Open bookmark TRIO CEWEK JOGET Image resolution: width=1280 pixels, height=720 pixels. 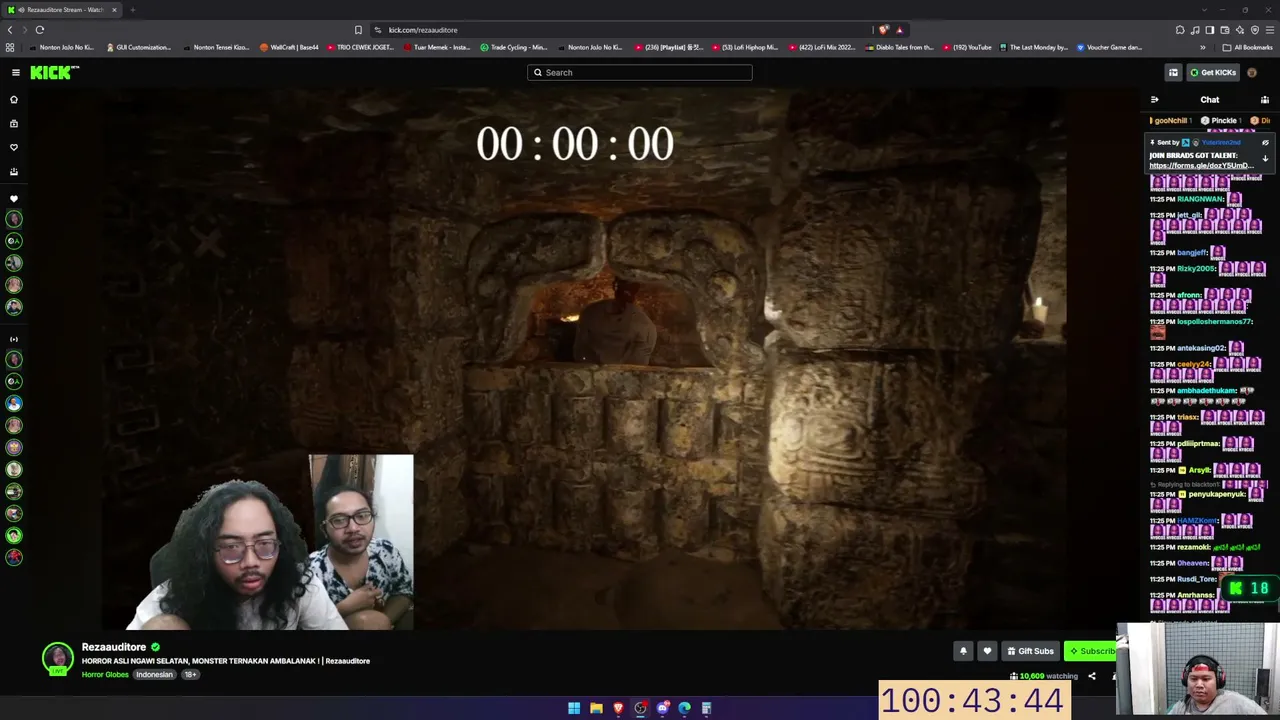coord(360,47)
